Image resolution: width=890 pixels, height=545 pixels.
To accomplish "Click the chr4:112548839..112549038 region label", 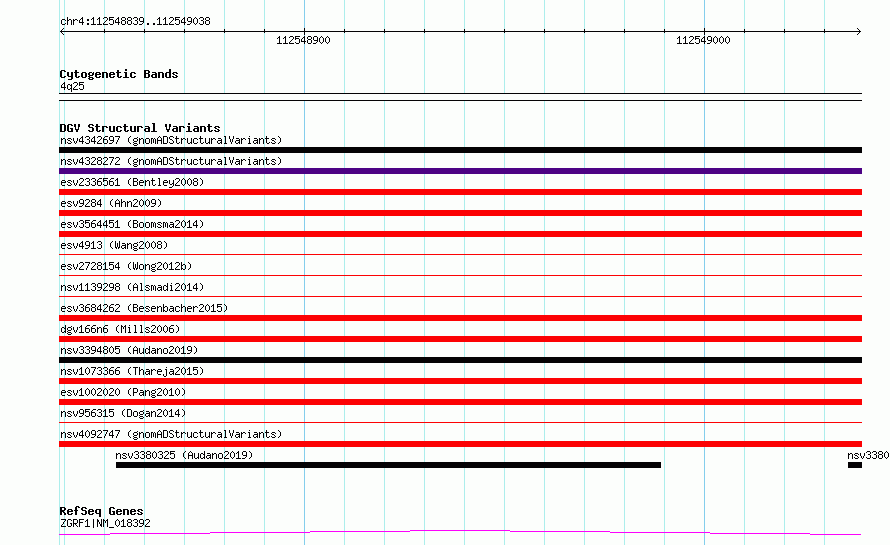I will [135, 21].
